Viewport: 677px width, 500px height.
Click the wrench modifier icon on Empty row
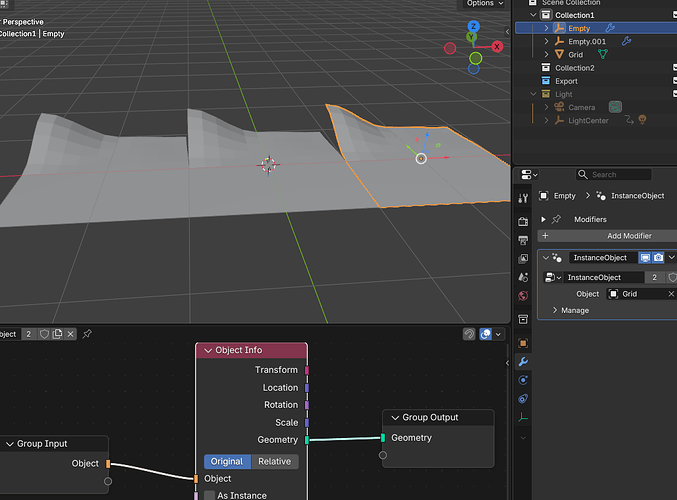pos(610,28)
